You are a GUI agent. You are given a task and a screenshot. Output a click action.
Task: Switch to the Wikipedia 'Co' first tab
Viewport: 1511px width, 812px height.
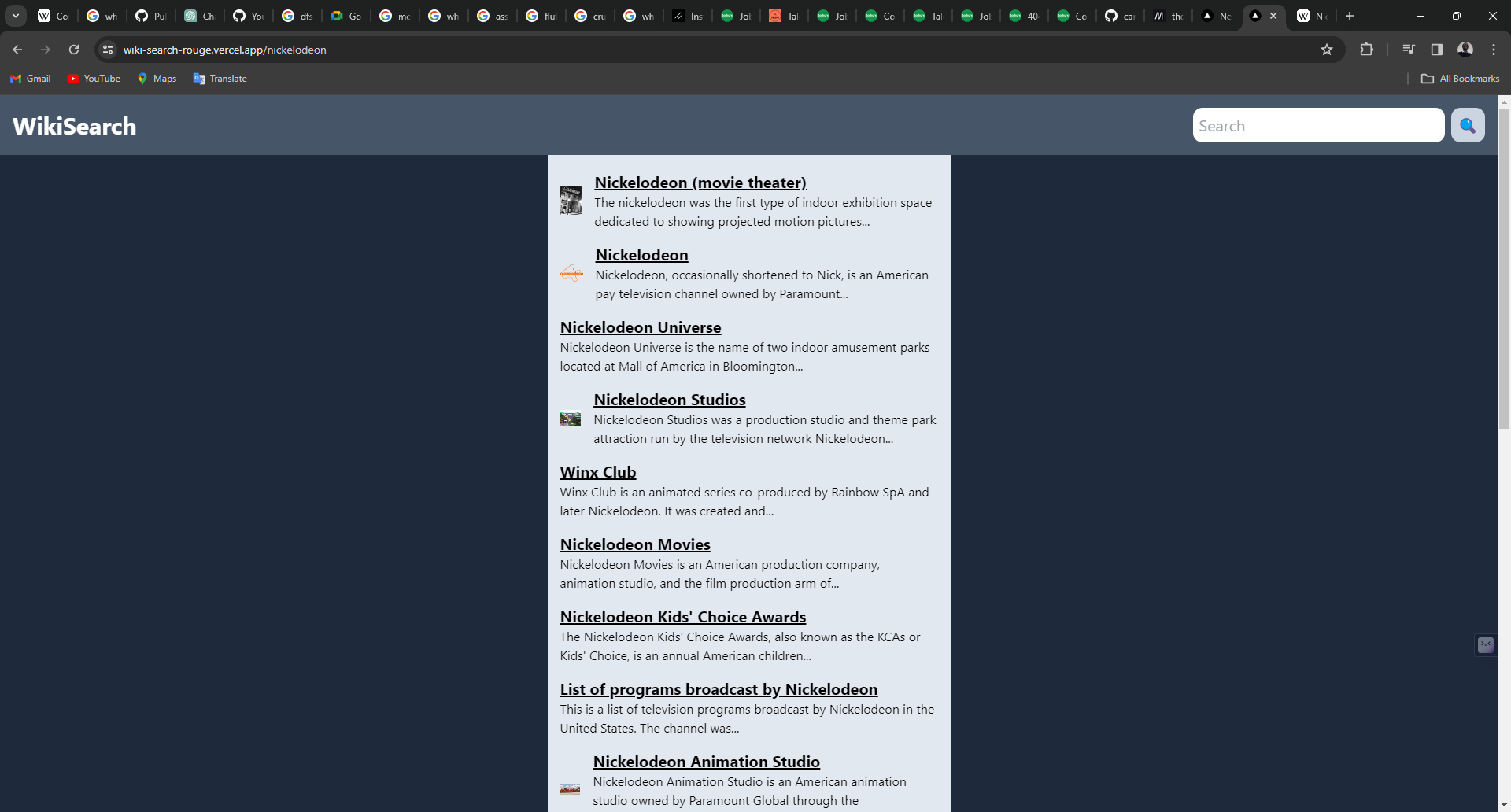[x=54, y=16]
